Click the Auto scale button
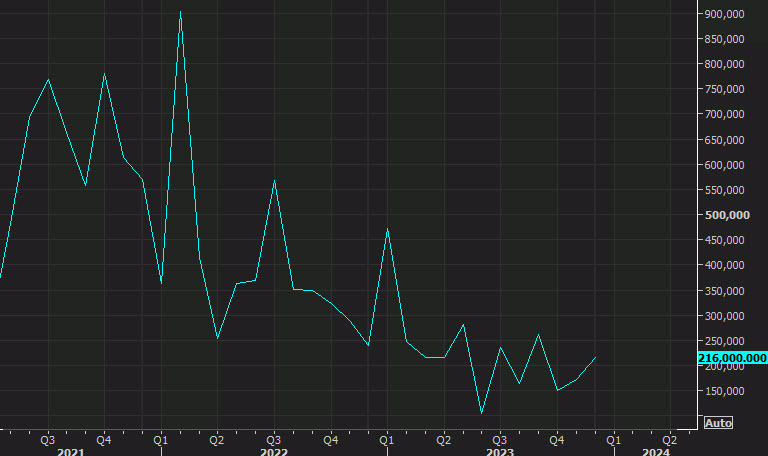The height and width of the screenshot is (456, 768). (718, 423)
